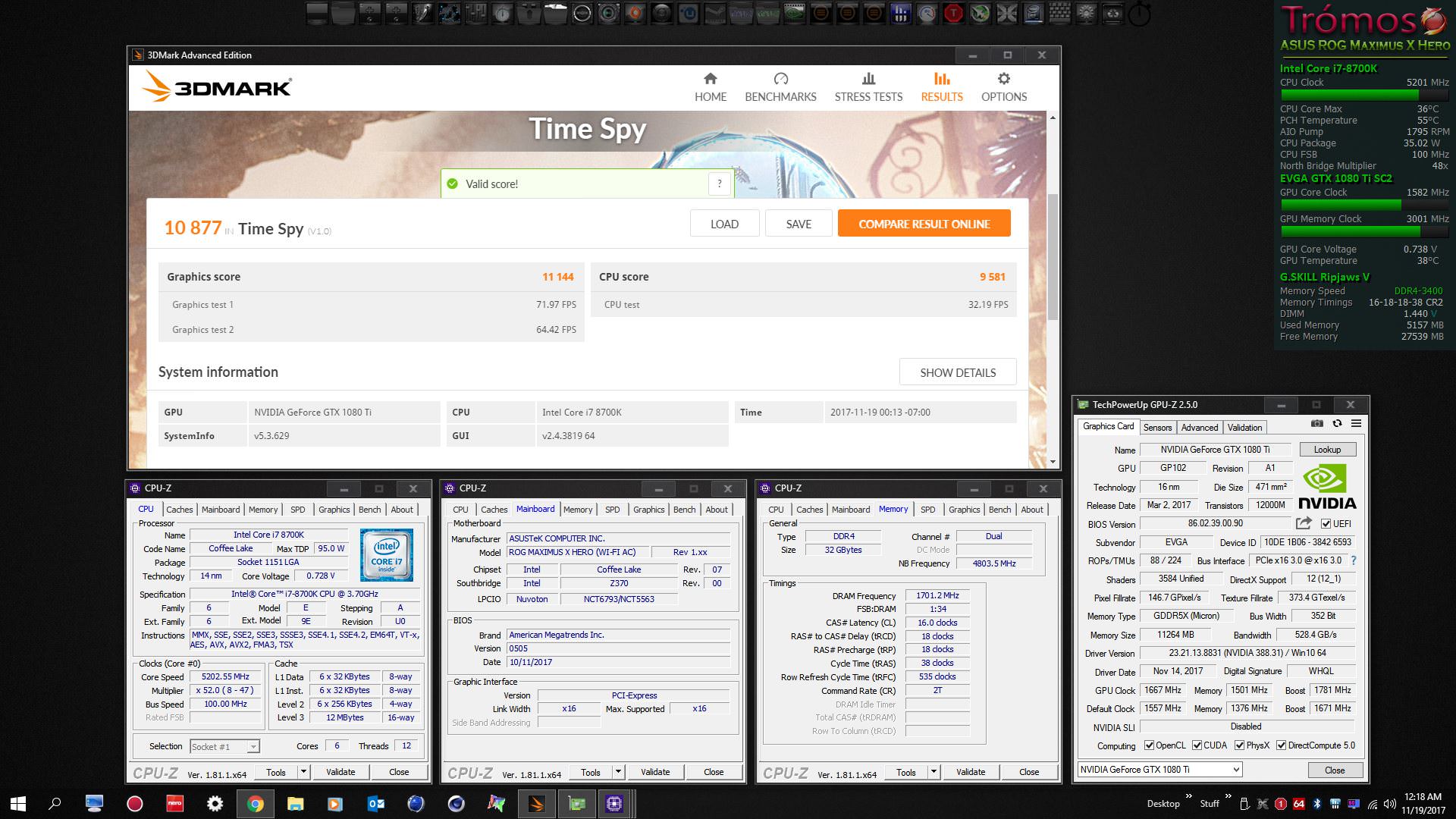Switch to Sensors tab in GPU-Z

(1157, 428)
